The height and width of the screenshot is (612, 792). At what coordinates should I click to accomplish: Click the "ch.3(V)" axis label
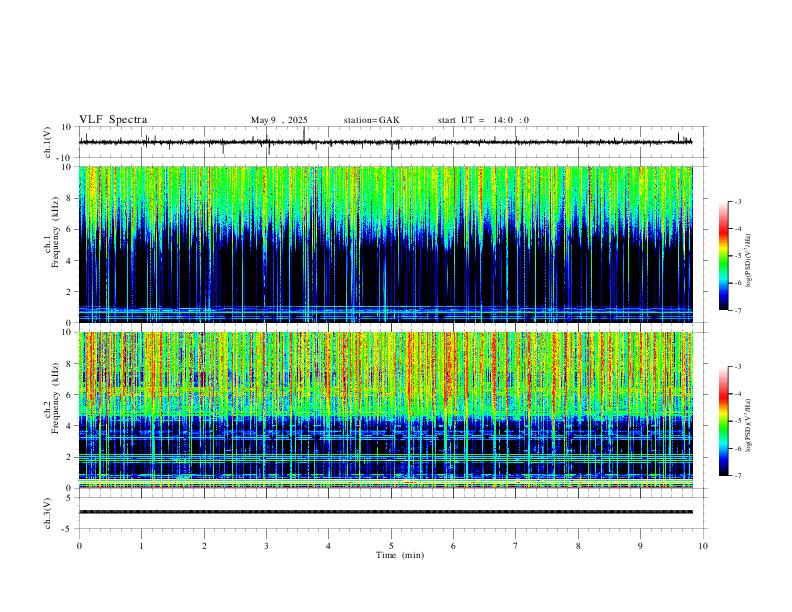pyautogui.click(x=48, y=513)
